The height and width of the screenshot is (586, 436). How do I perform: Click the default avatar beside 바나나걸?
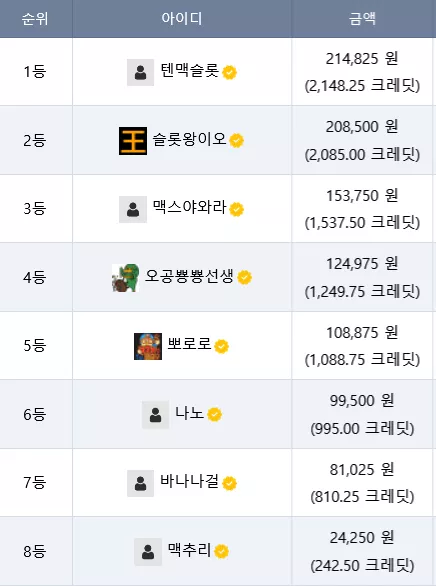click(140, 483)
